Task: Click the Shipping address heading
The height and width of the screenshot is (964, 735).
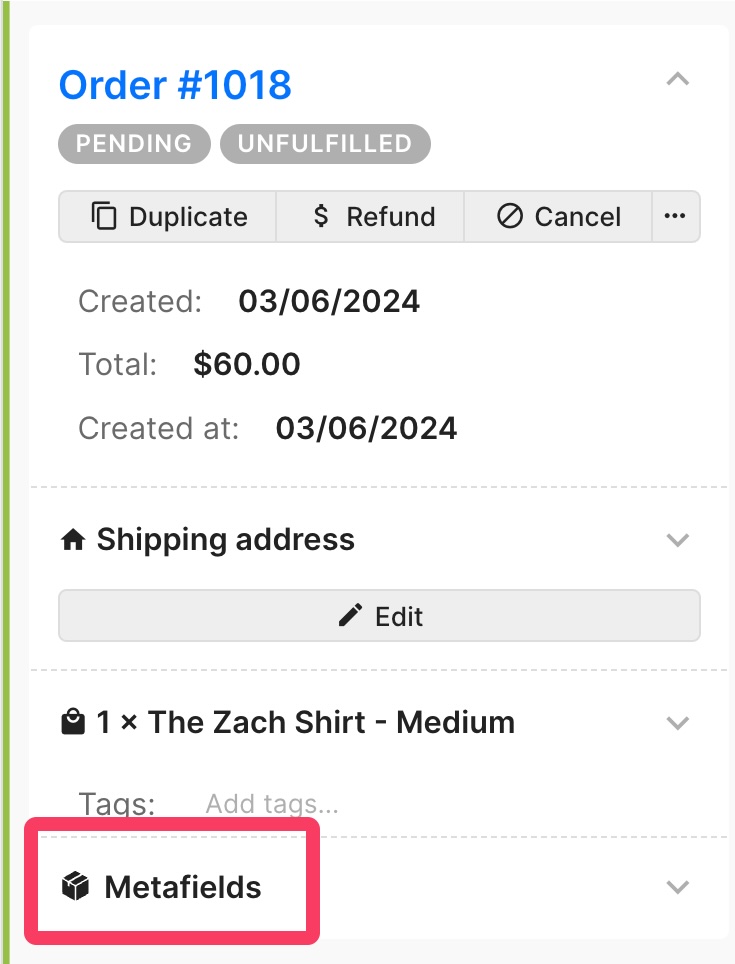Action: (x=226, y=540)
